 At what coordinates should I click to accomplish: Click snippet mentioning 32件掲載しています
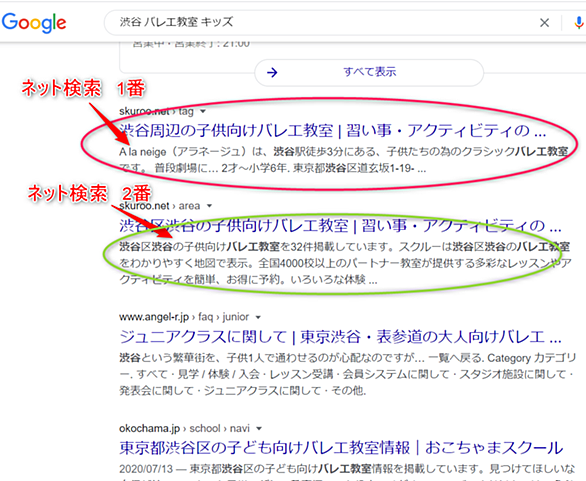tap(345, 263)
